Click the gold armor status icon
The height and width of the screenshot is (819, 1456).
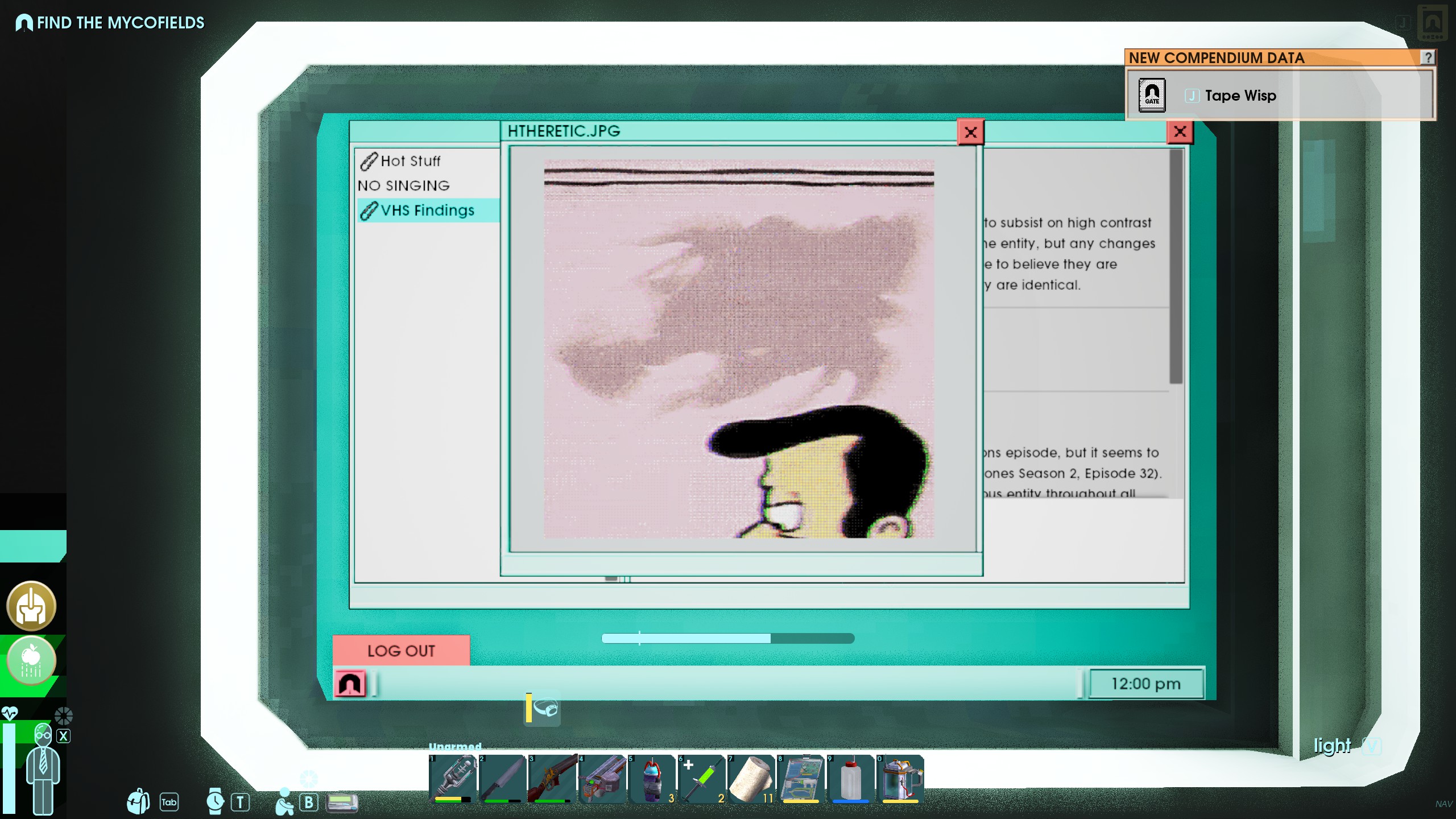pos(31,606)
